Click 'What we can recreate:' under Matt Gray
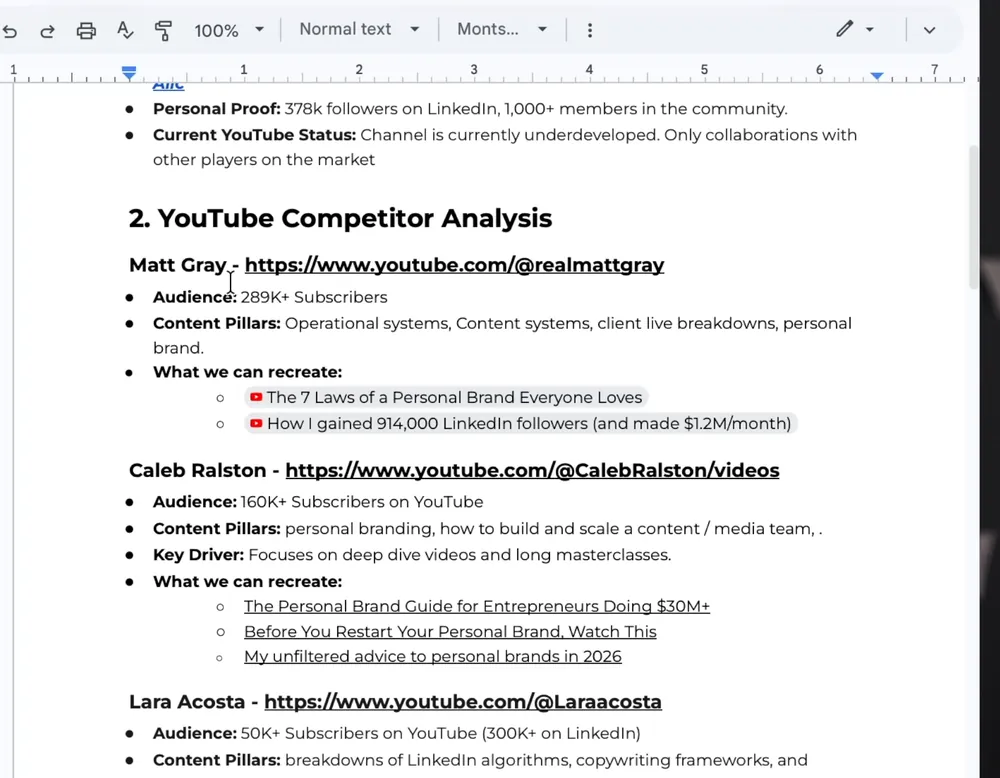This screenshot has height=778, width=1000. [247, 372]
